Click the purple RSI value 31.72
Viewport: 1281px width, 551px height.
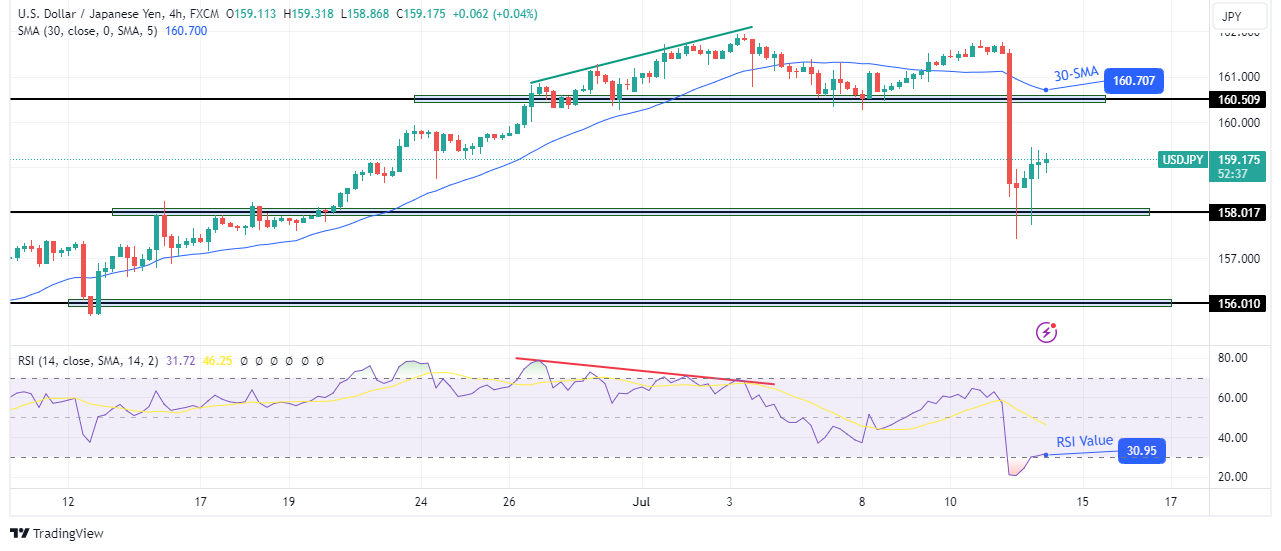click(182, 360)
